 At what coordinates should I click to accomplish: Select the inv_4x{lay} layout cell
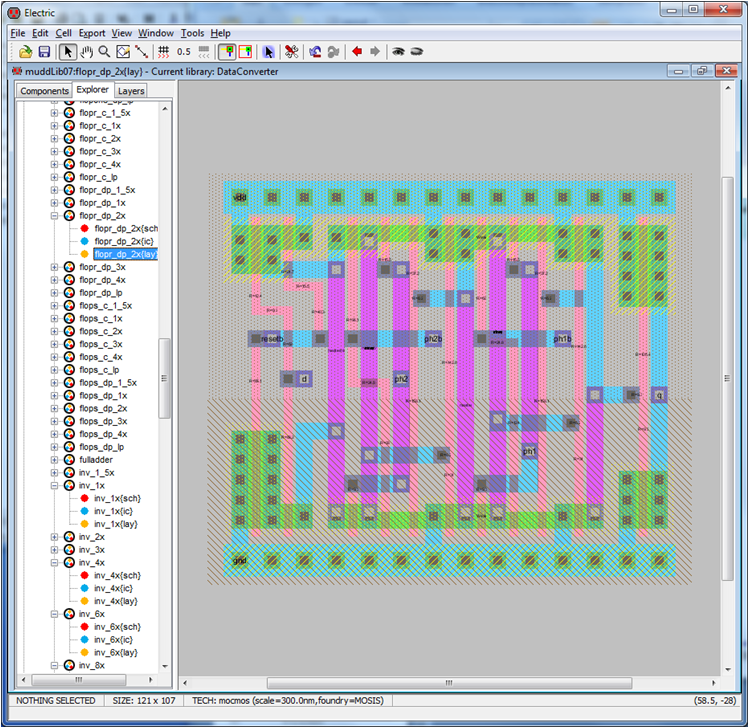click(x=116, y=601)
